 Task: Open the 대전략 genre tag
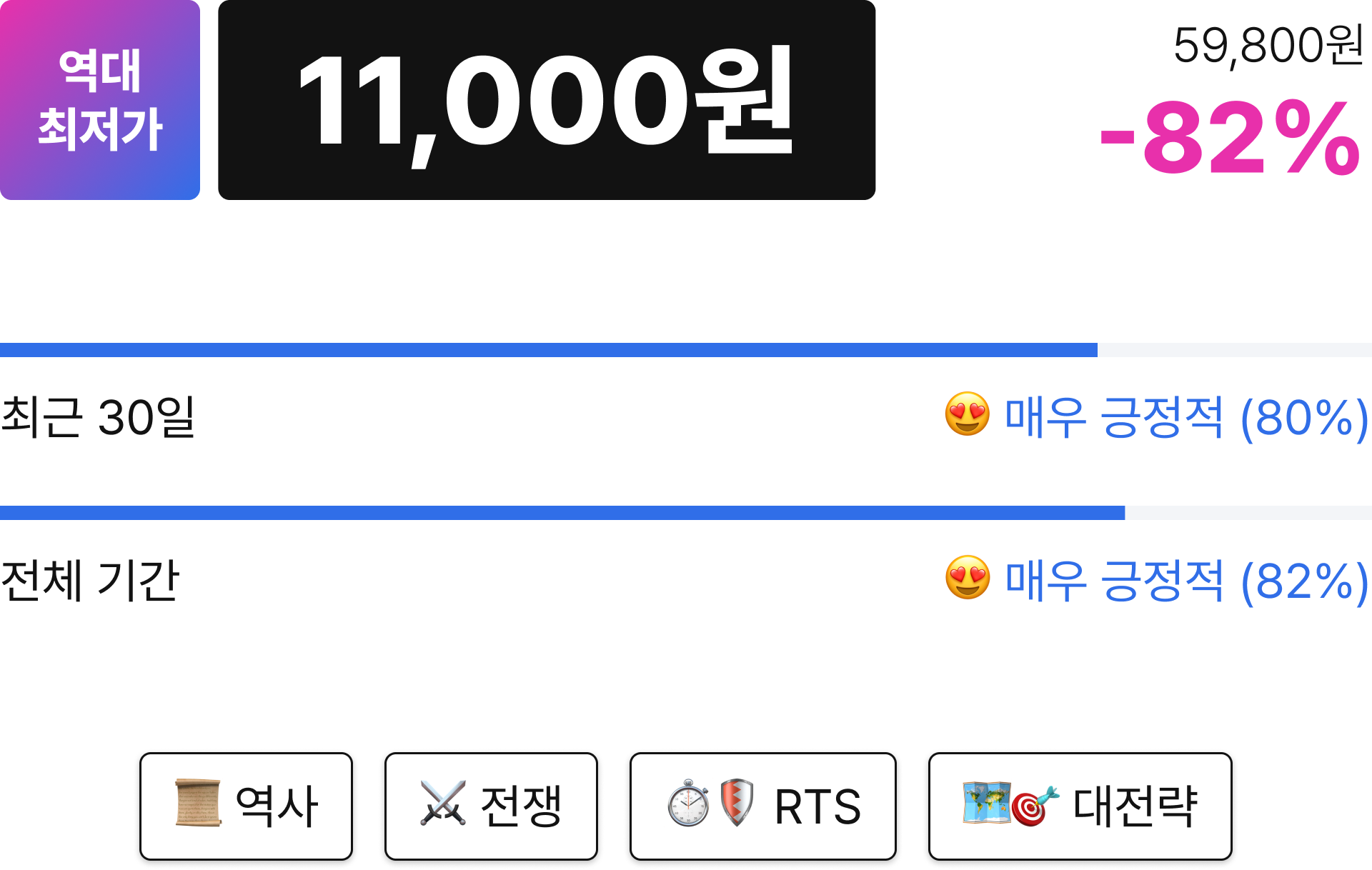pos(1080,806)
